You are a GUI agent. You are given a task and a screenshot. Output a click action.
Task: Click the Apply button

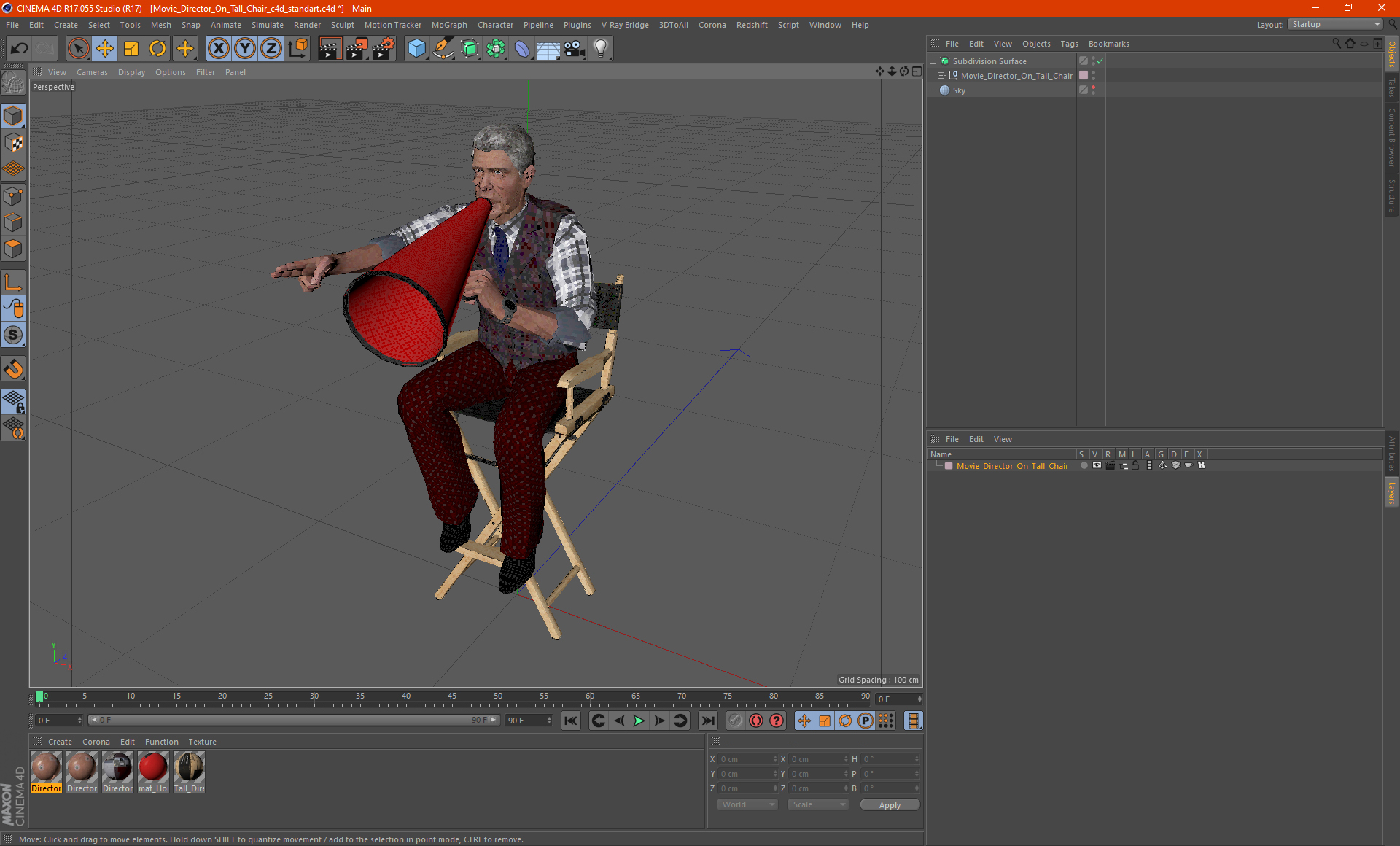pos(890,805)
